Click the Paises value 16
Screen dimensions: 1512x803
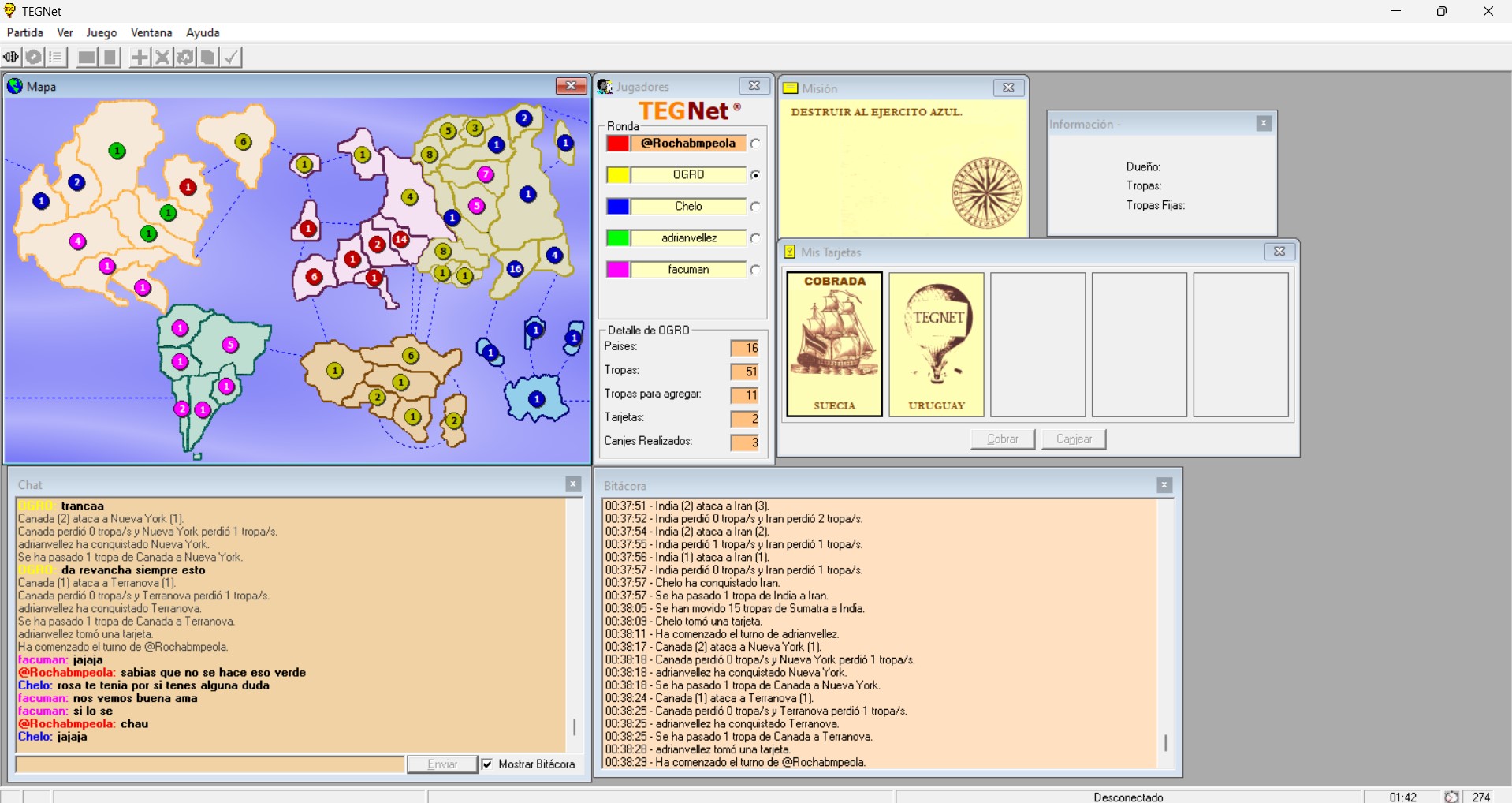coord(744,348)
